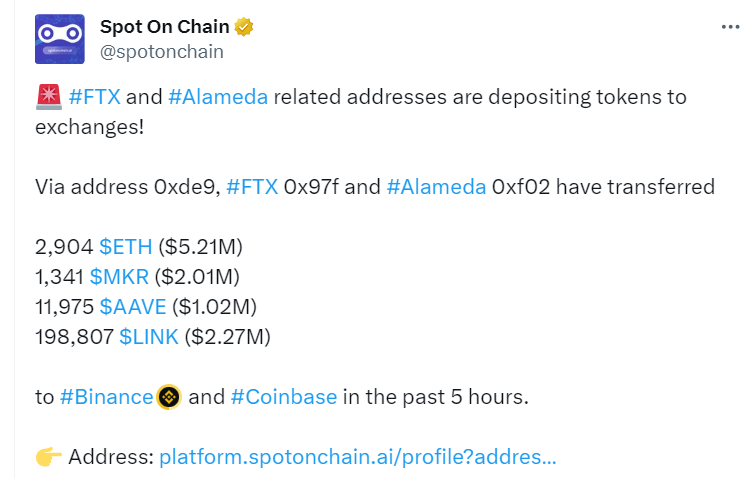Click the Spot On Chain display name
This screenshot has height=479, width=750.
165,27
